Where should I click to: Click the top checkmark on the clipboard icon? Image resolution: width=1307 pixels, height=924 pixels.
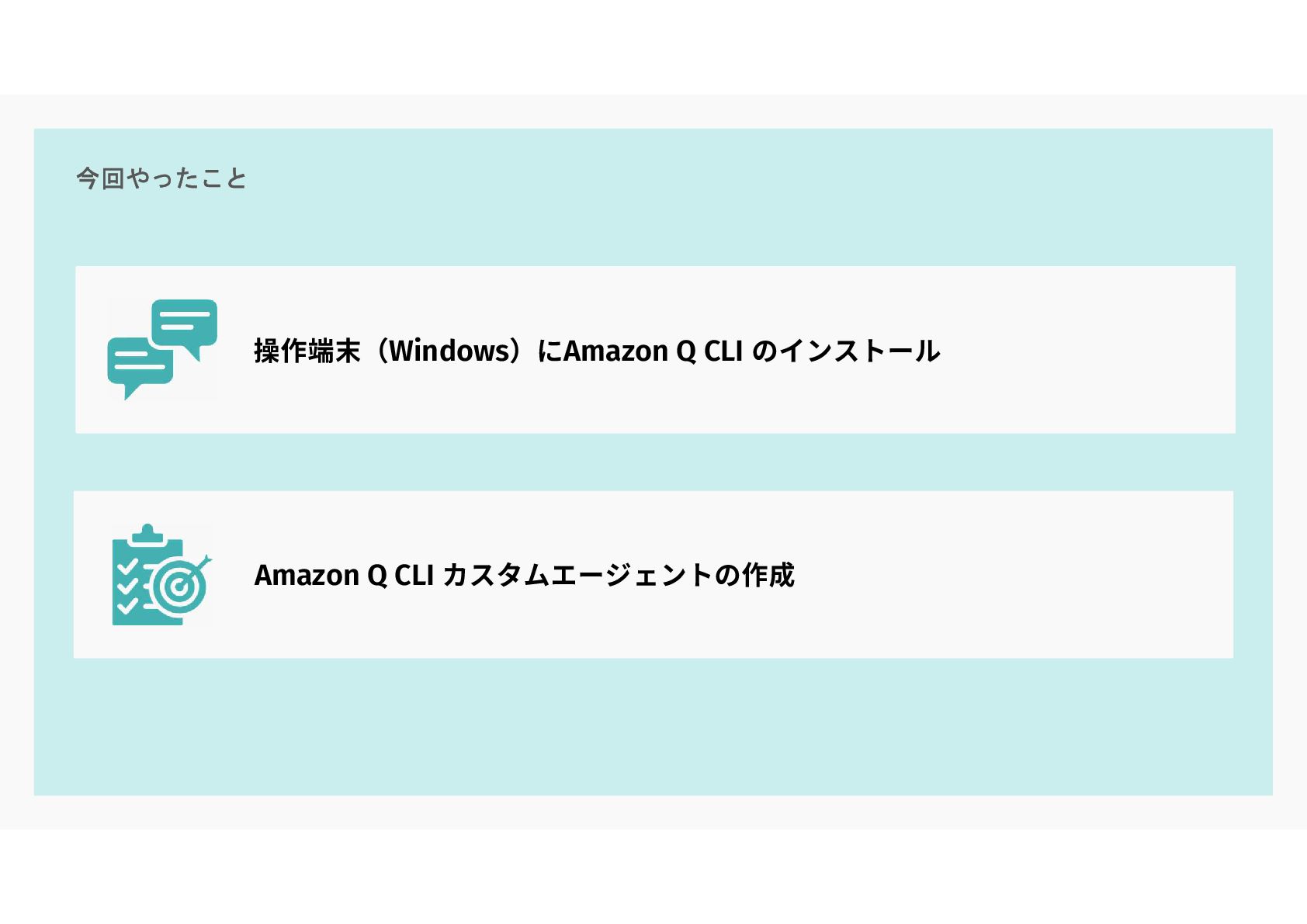[127, 566]
